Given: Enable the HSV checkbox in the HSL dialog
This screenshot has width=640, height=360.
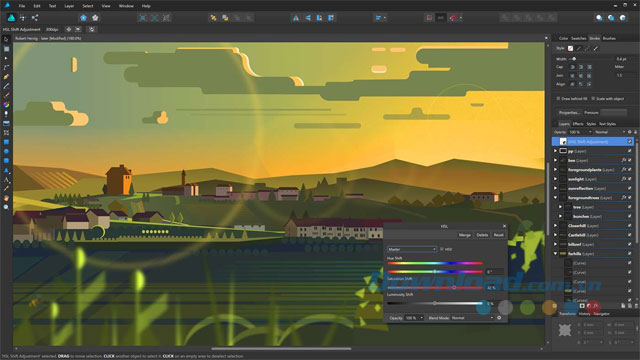Looking at the screenshot, I should click(442, 249).
